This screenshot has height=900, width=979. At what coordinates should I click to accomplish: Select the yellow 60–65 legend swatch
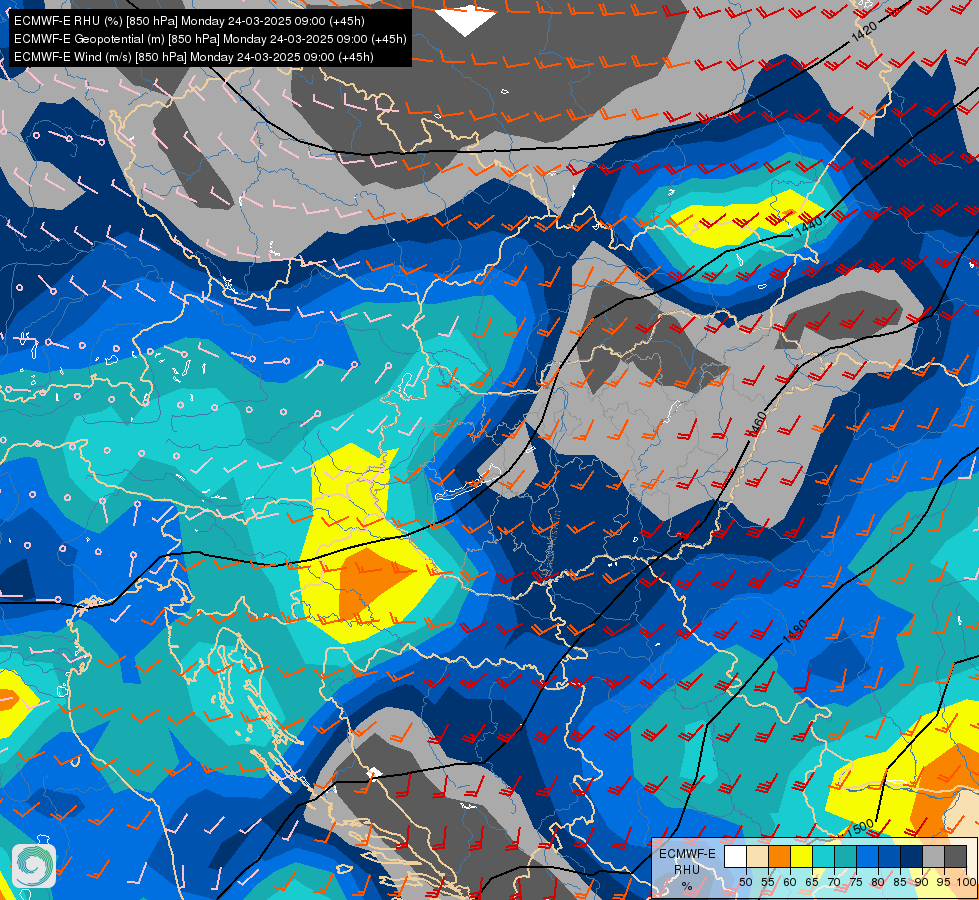[x=802, y=856]
